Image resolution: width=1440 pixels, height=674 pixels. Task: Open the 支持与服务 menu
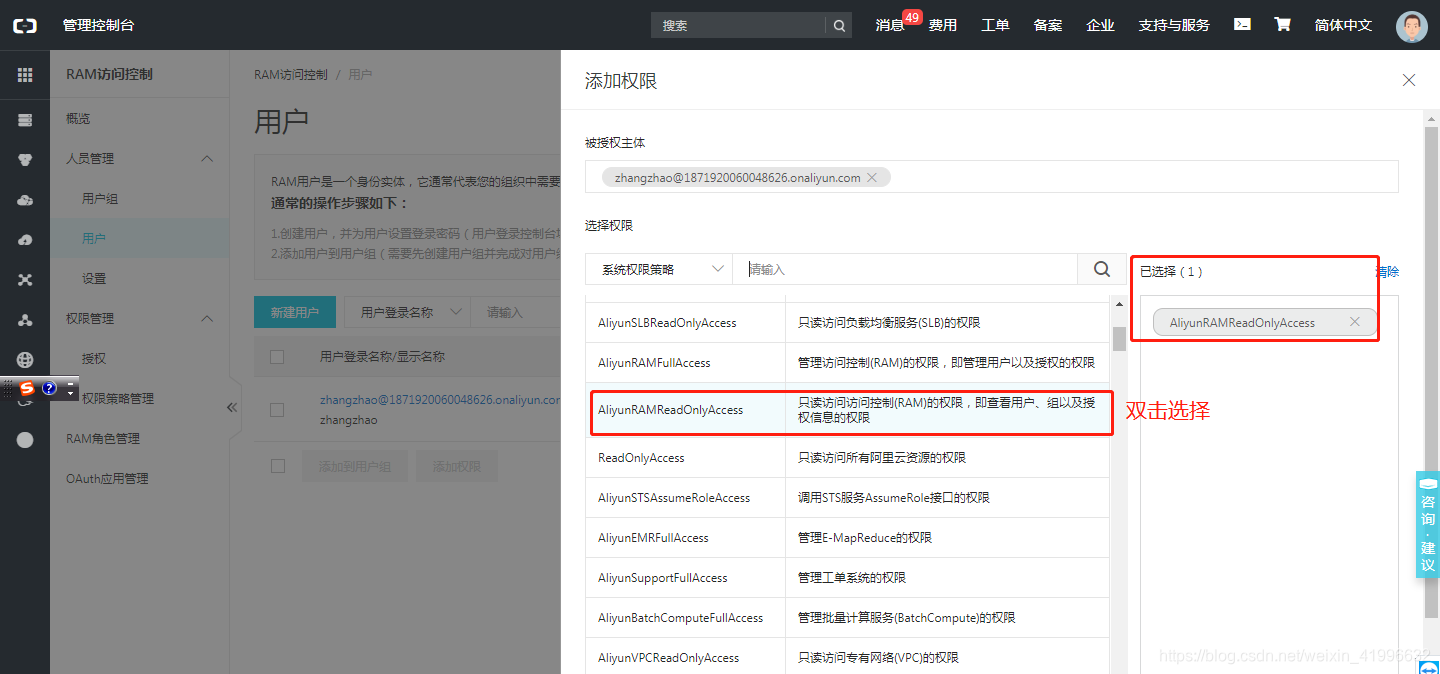tap(1174, 25)
